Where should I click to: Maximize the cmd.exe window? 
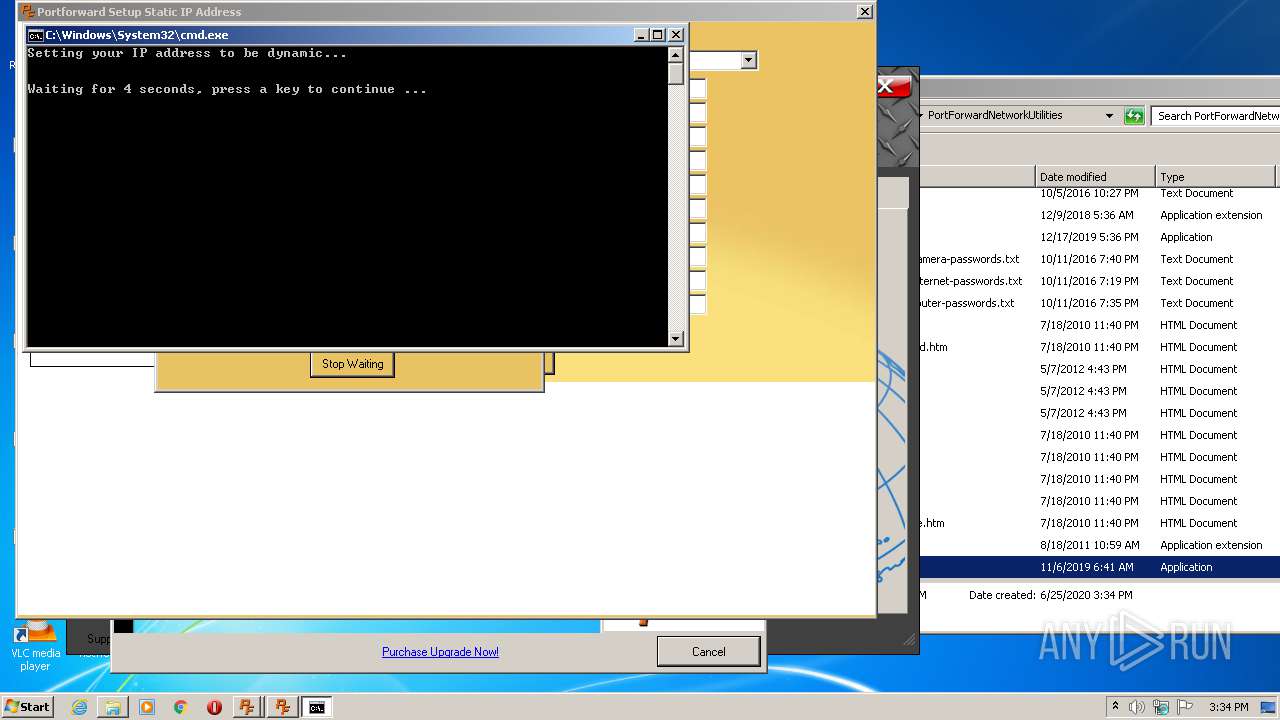pos(658,35)
